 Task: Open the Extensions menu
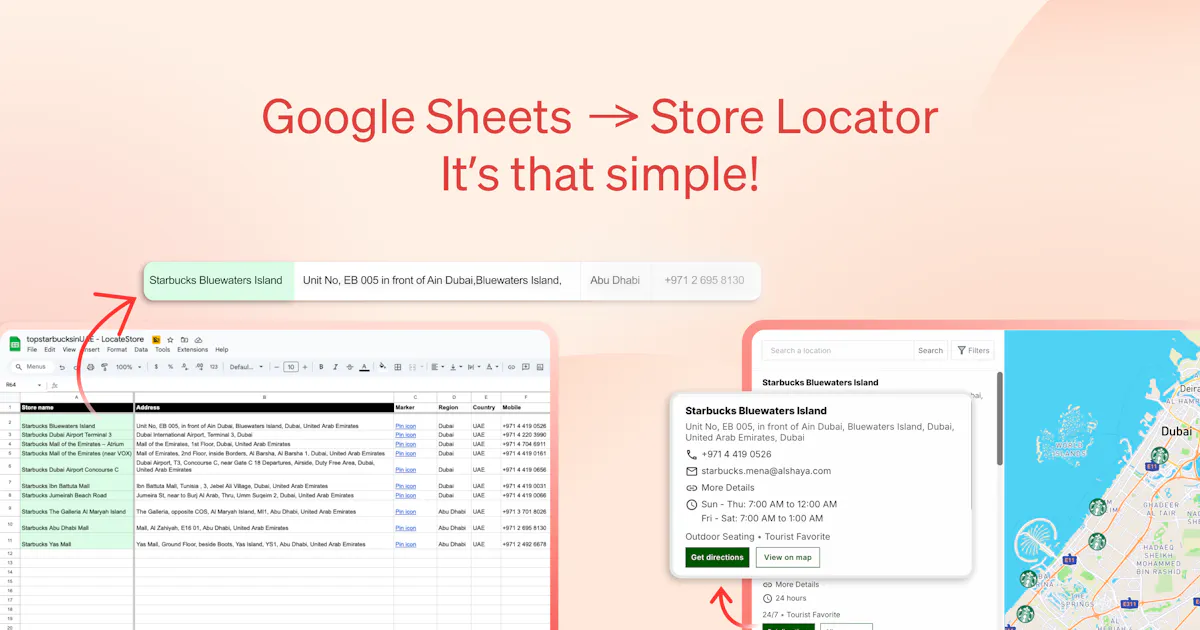pos(193,350)
